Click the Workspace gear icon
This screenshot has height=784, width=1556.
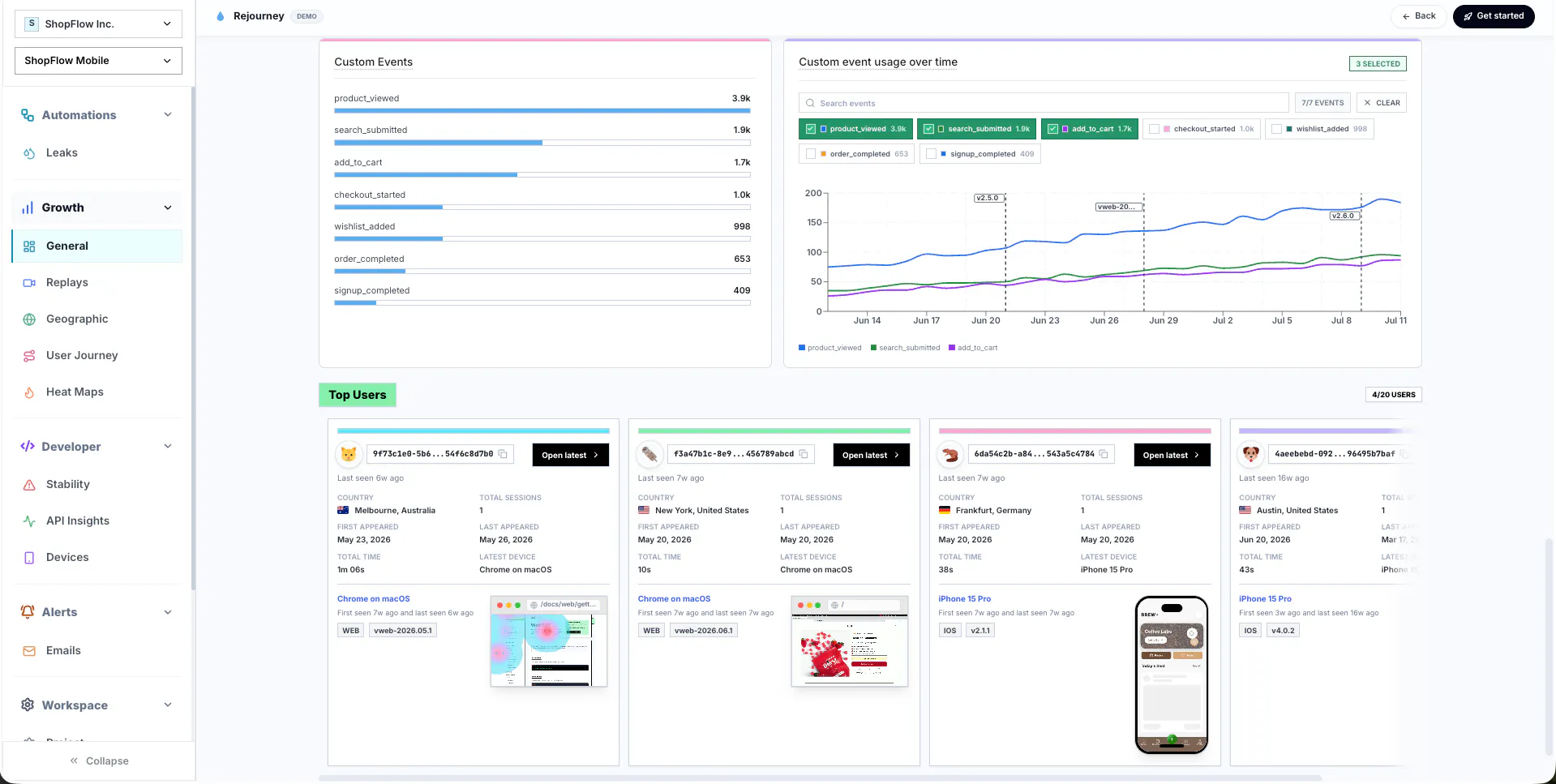[28, 705]
